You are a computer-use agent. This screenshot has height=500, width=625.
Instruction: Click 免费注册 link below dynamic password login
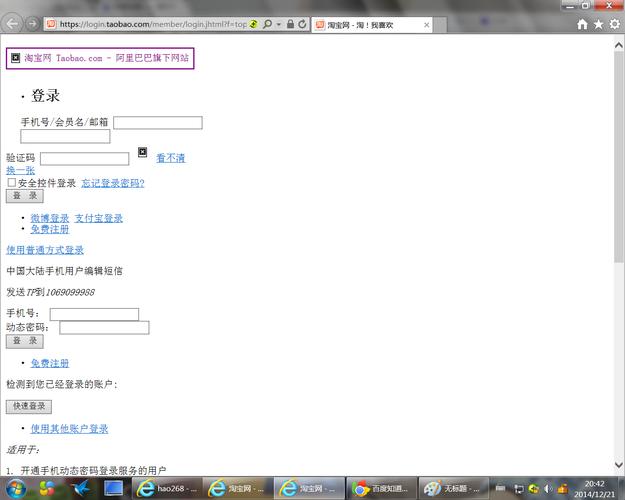click(x=50, y=363)
